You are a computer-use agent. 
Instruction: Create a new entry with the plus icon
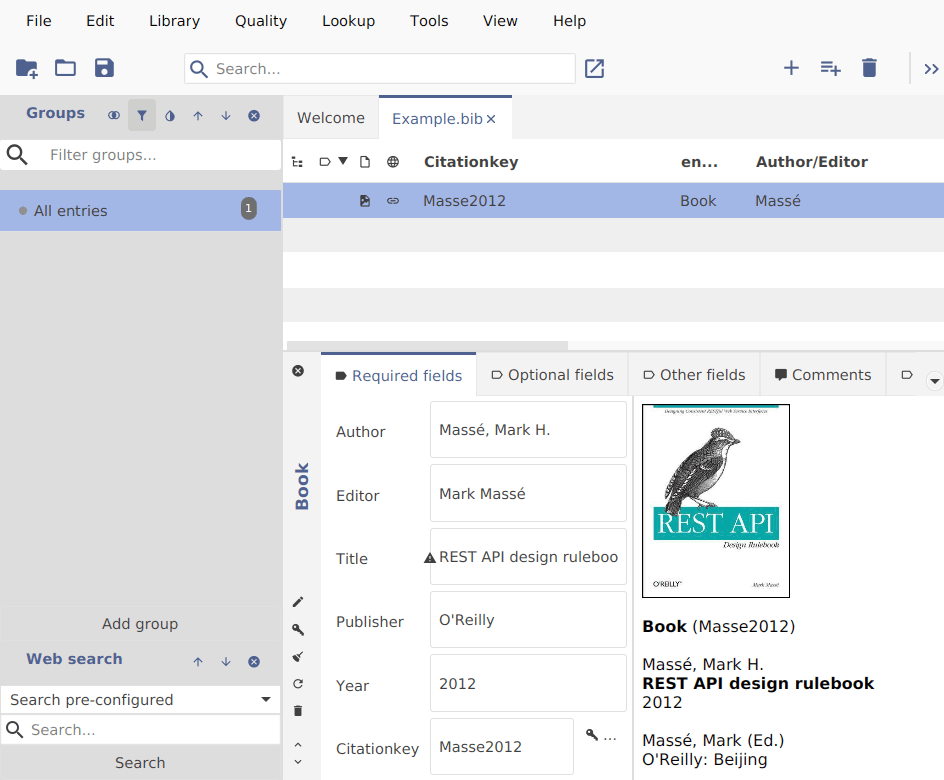791,68
